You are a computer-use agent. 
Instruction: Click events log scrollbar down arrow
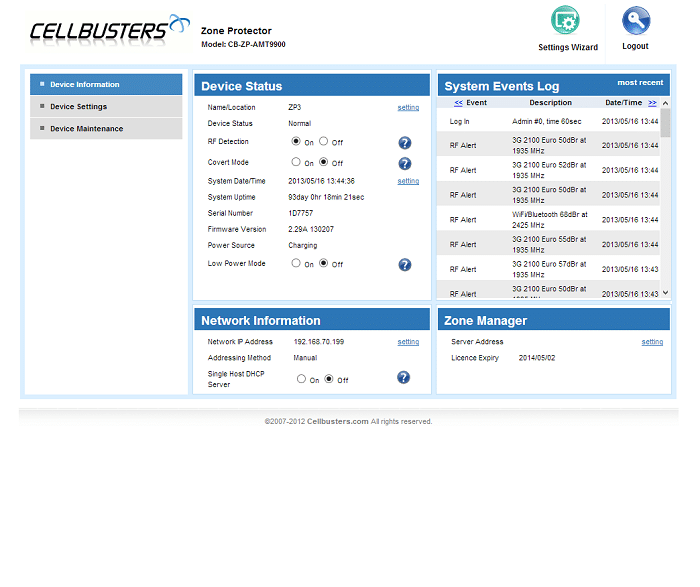pyautogui.click(x=665, y=293)
